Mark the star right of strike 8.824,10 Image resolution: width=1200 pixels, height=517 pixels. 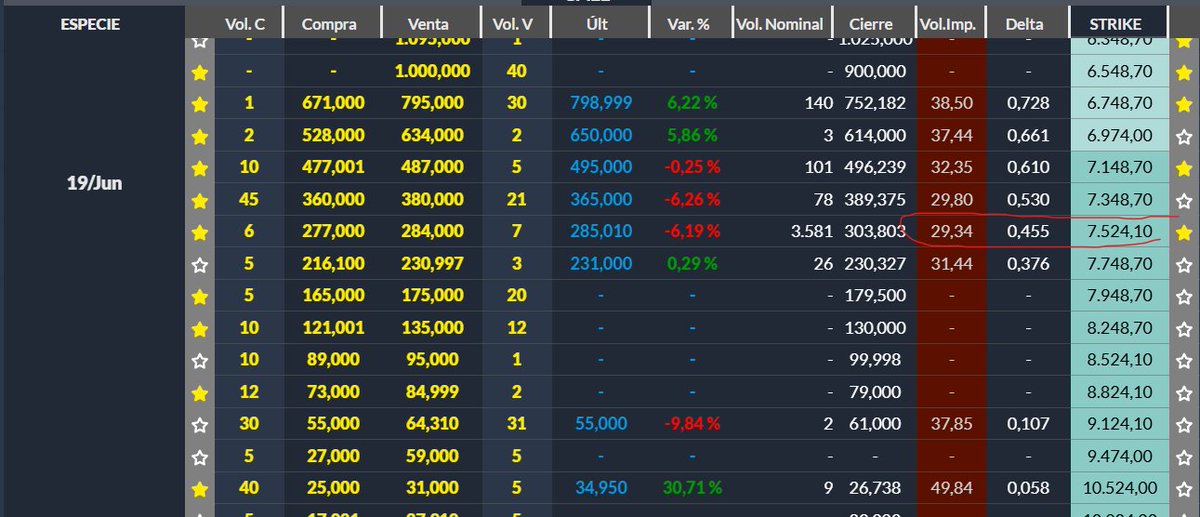click(x=1184, y=392)
